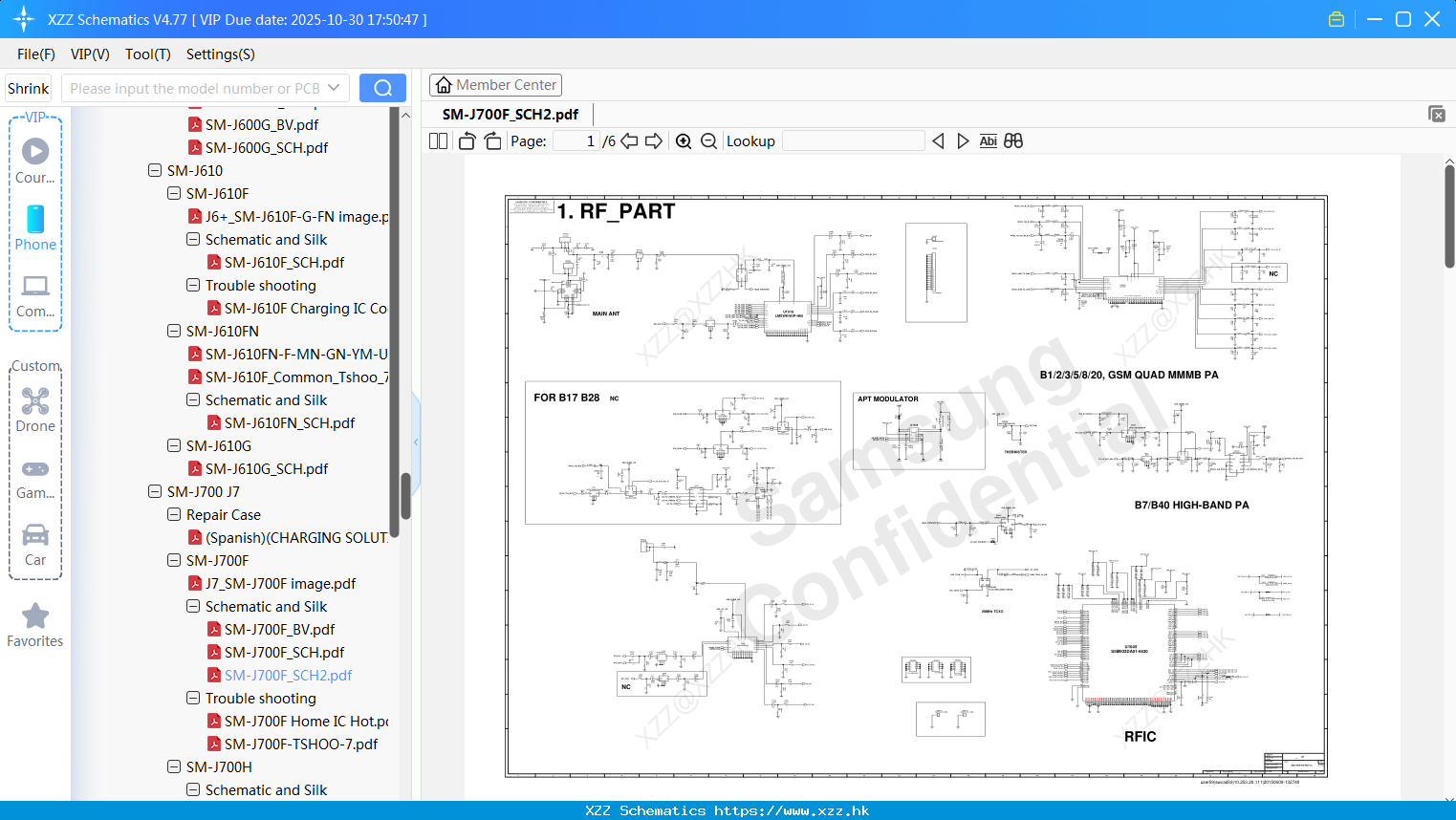Image resolution: width=1456 pixels, height=820 pixels.
Task: Collapse the SM-J700F tree node
Action: click(x=174, y=560)
